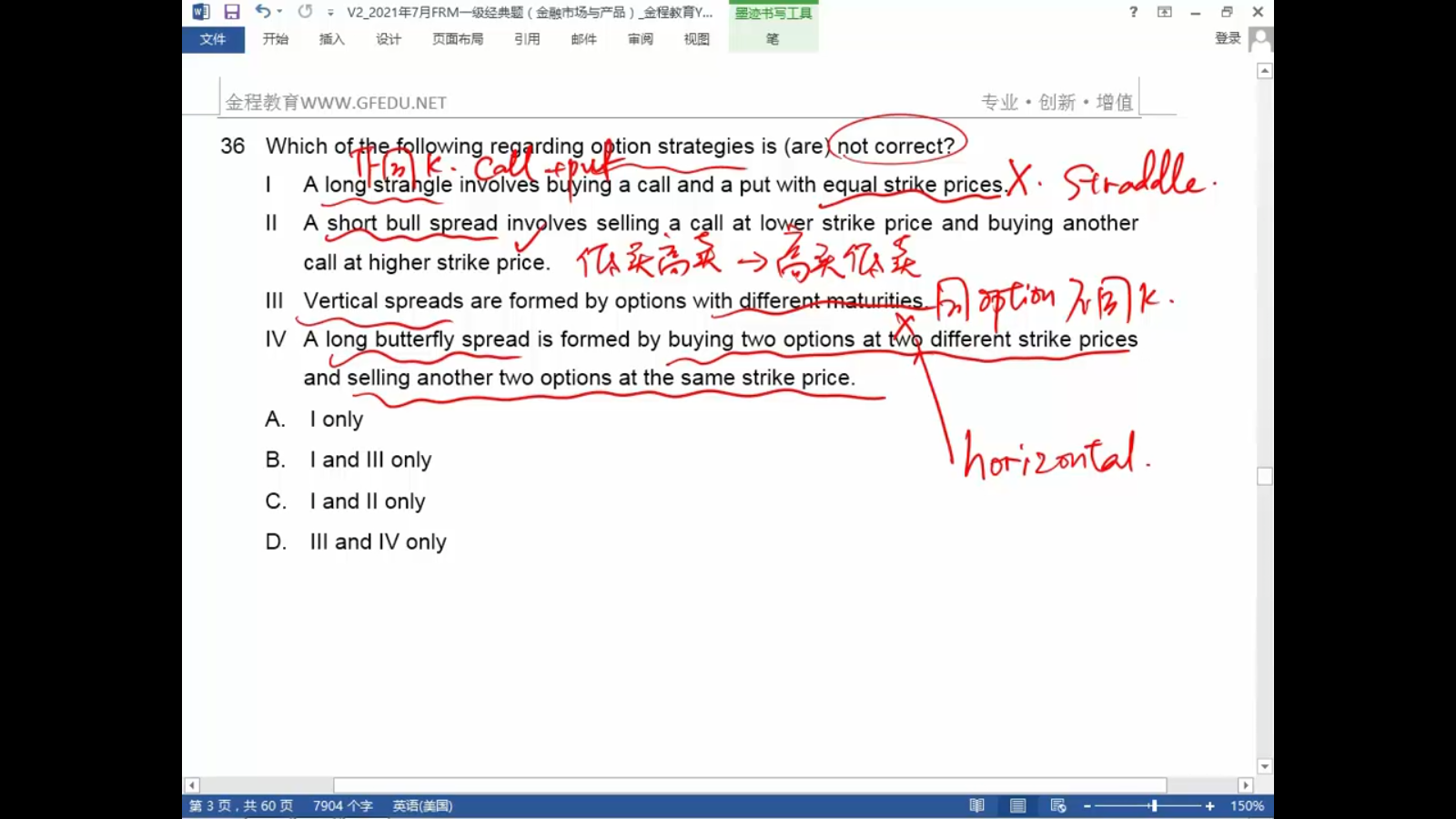The height and width of the screenshot is (819, 1456).
Task: Switch to Print Layout view
Action: 1018,806
